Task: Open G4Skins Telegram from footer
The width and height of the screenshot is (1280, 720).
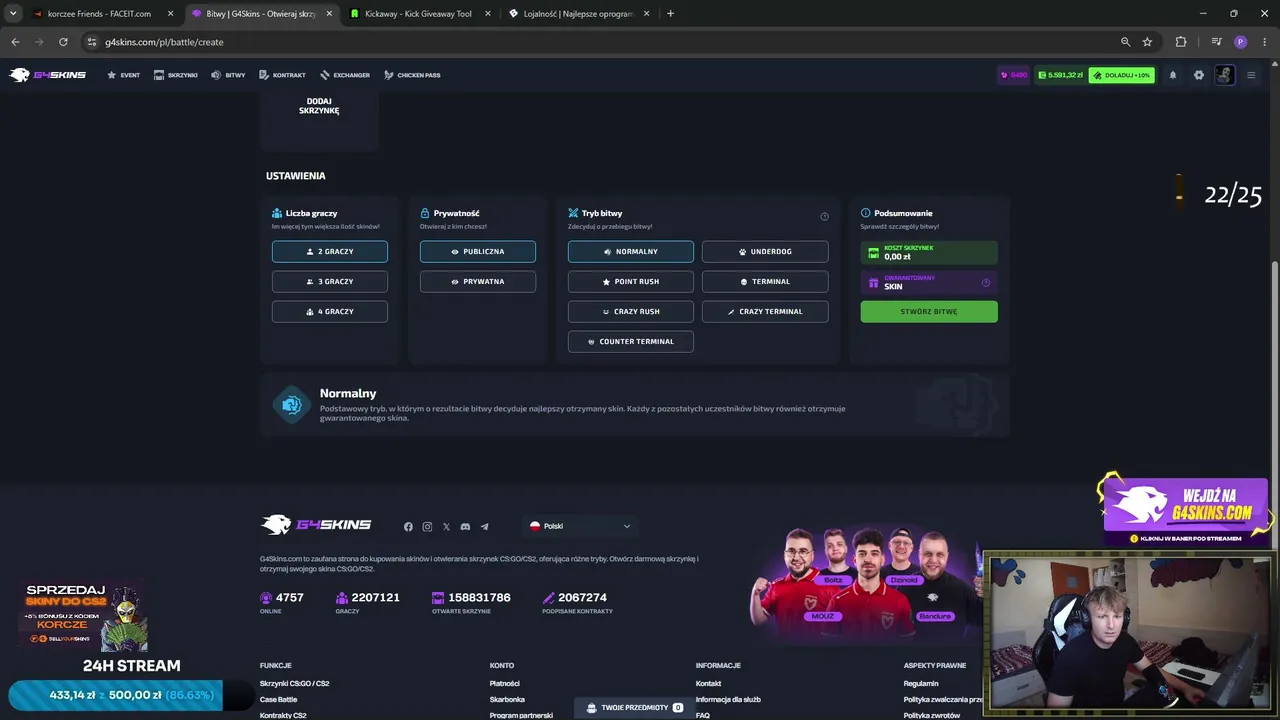Action: tap(485, 527)
